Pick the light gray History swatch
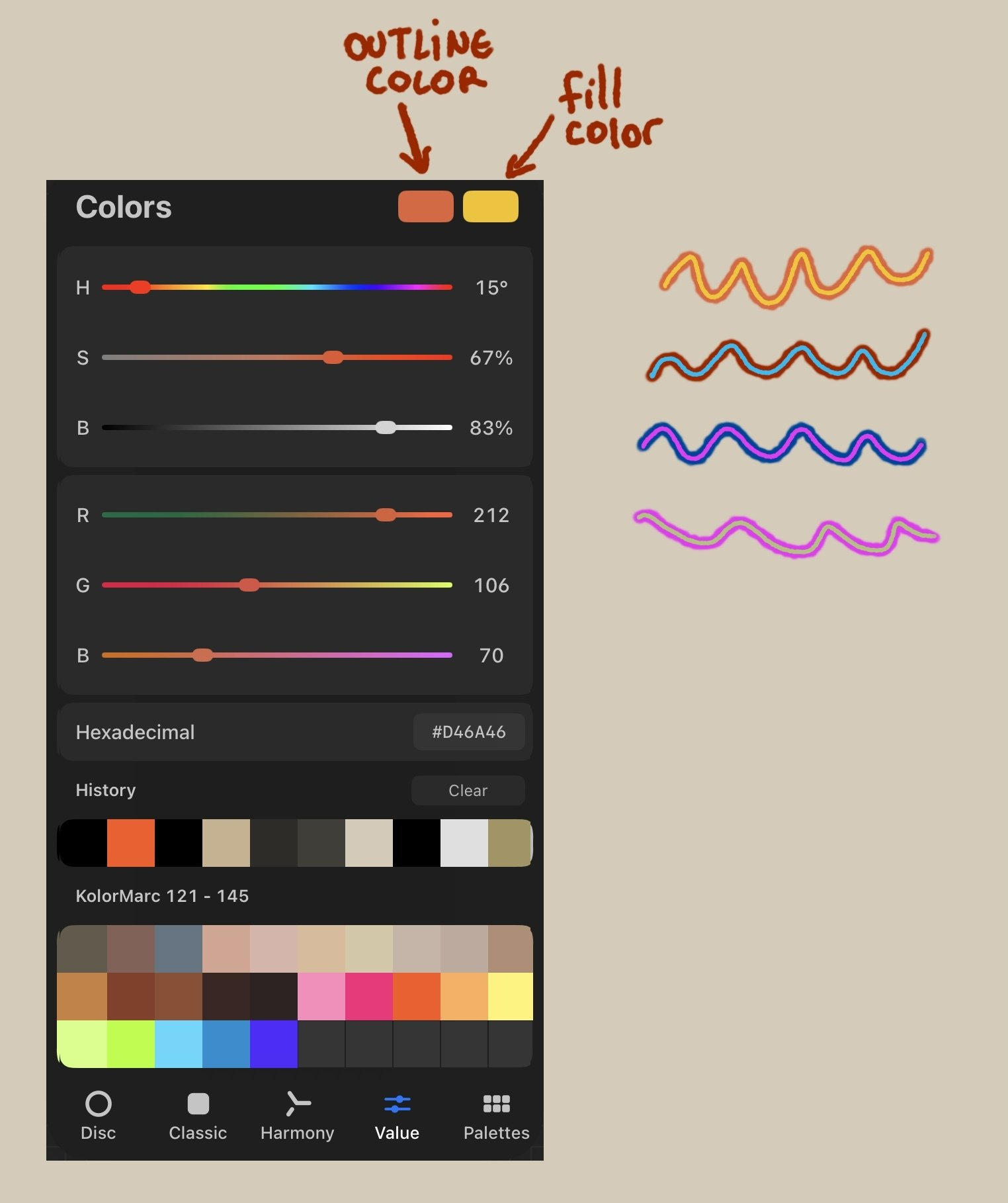The height and width of the screenshot is (1203, 1008). coord(464,843)
